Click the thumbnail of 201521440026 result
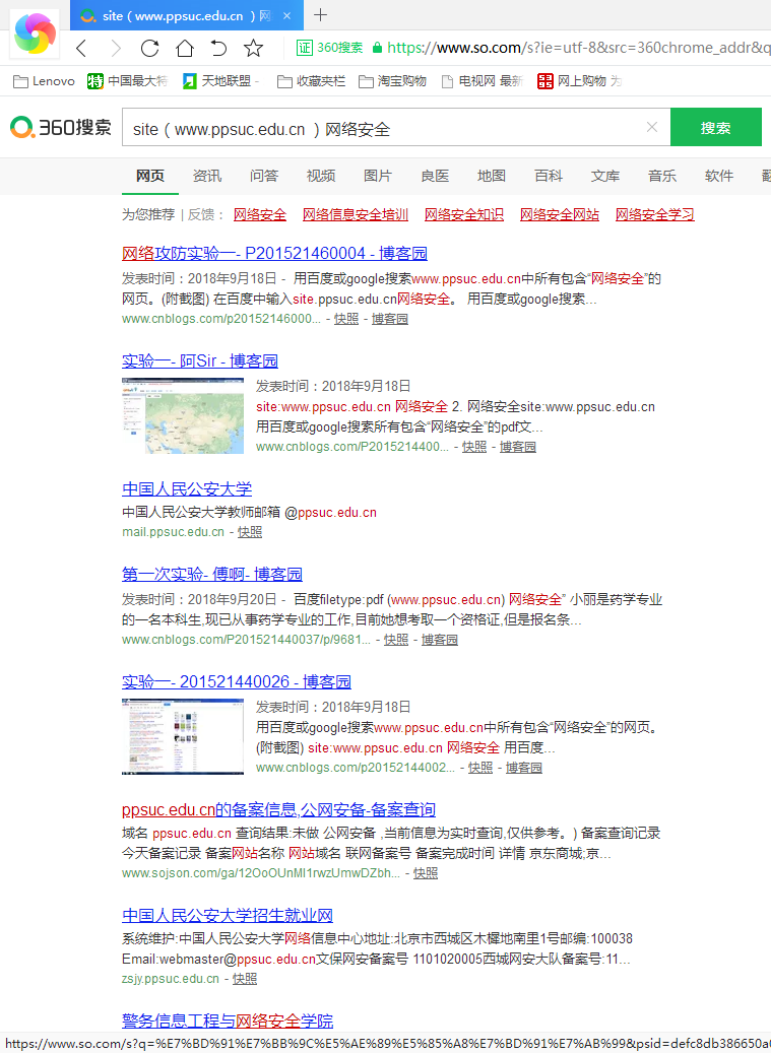The height and width of the screenshot is (1053, 772). (183, 737)
